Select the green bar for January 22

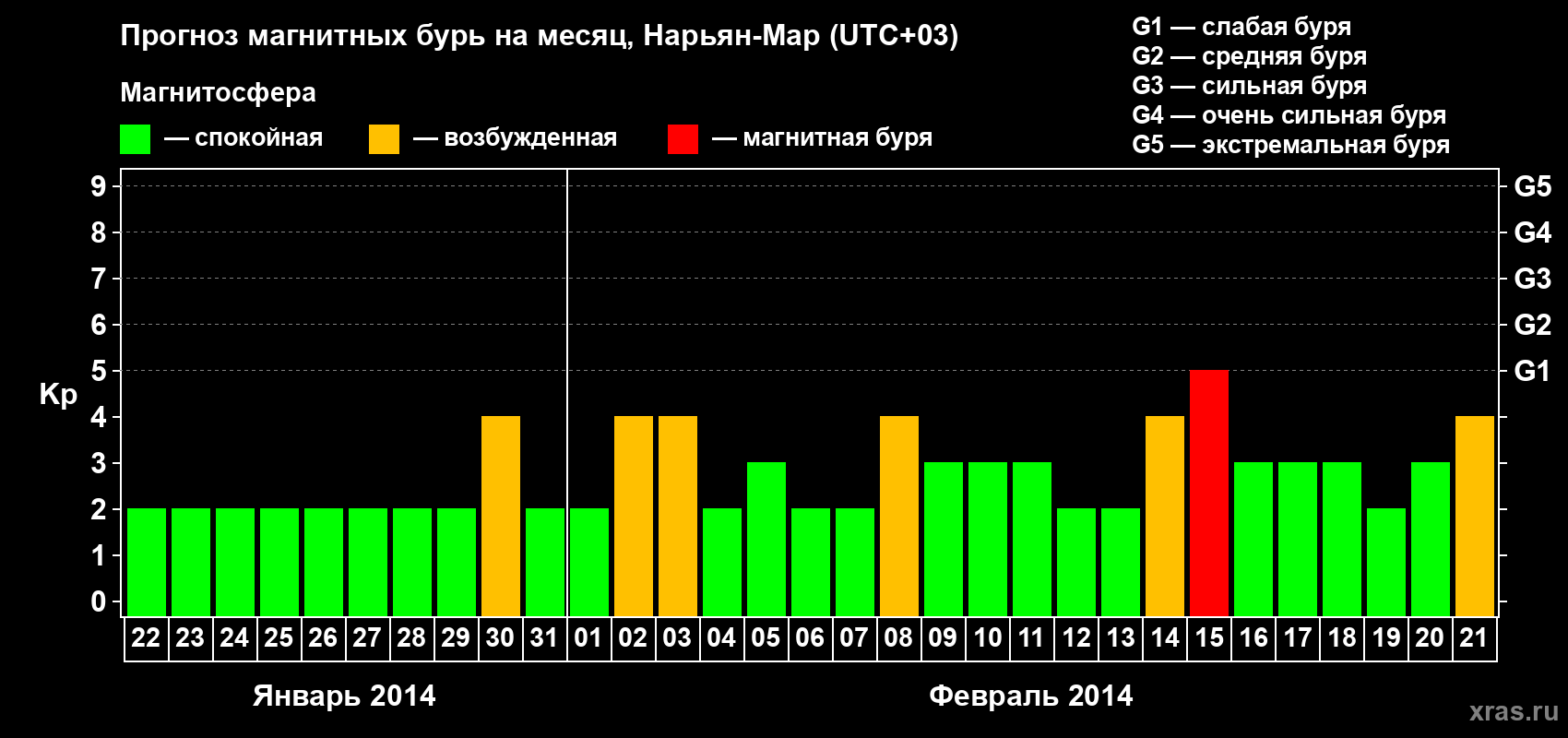[x=147, y=562]
